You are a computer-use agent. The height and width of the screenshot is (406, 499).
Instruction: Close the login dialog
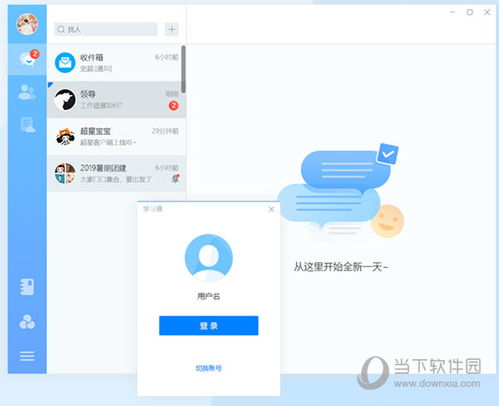(x=271, y=209)
